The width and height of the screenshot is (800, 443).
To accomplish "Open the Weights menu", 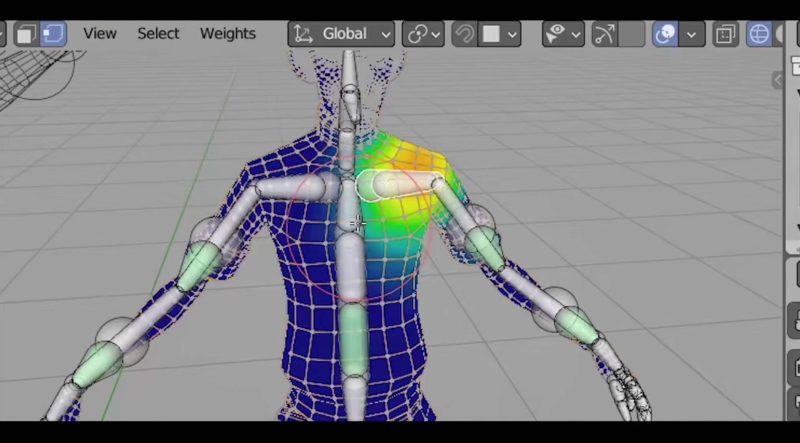I will pos(228,34).
